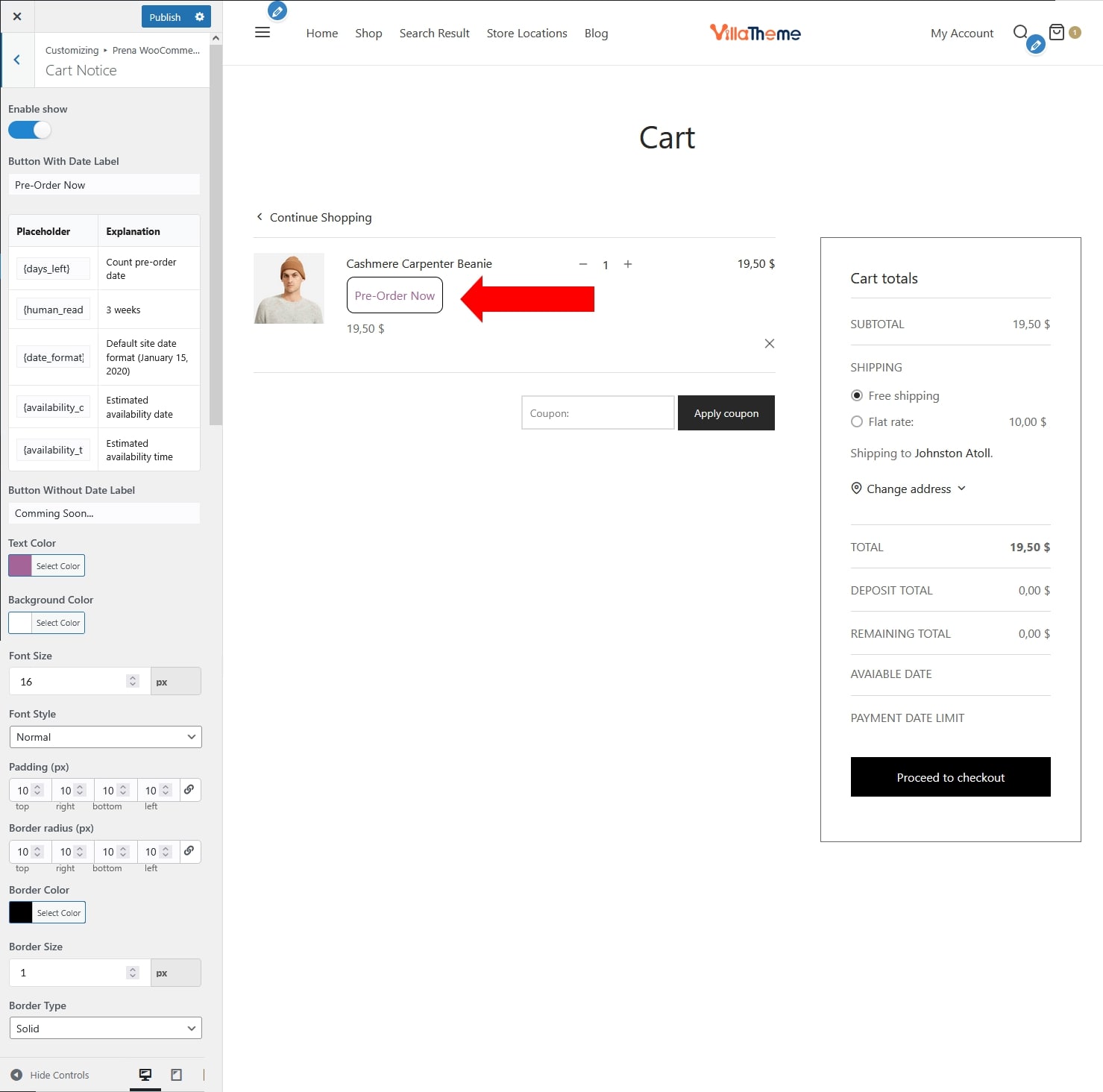
Task: Open the Shop menu item
Action: [x=368, y=34]
